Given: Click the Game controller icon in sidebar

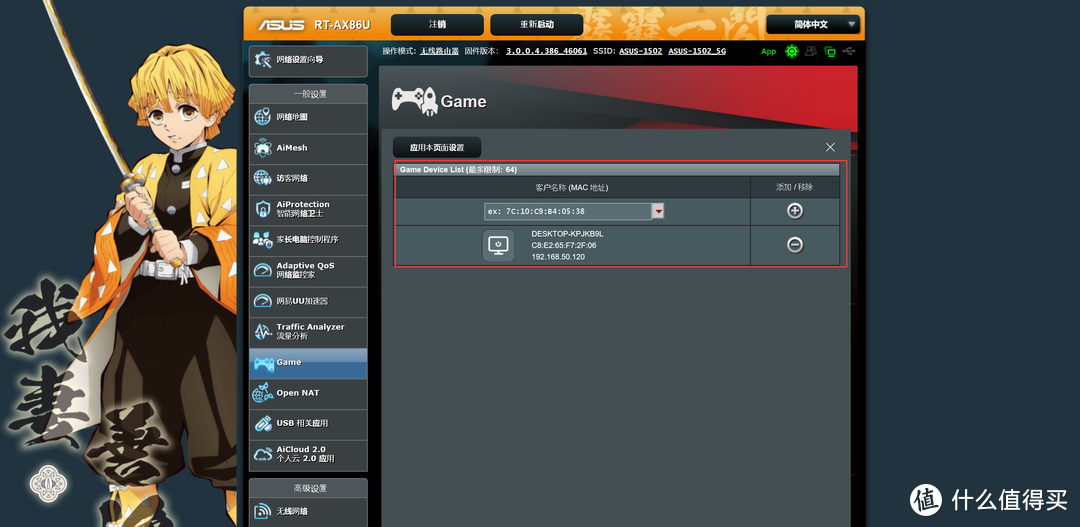Looking at the screenshot, I should [x=262, y=362].
